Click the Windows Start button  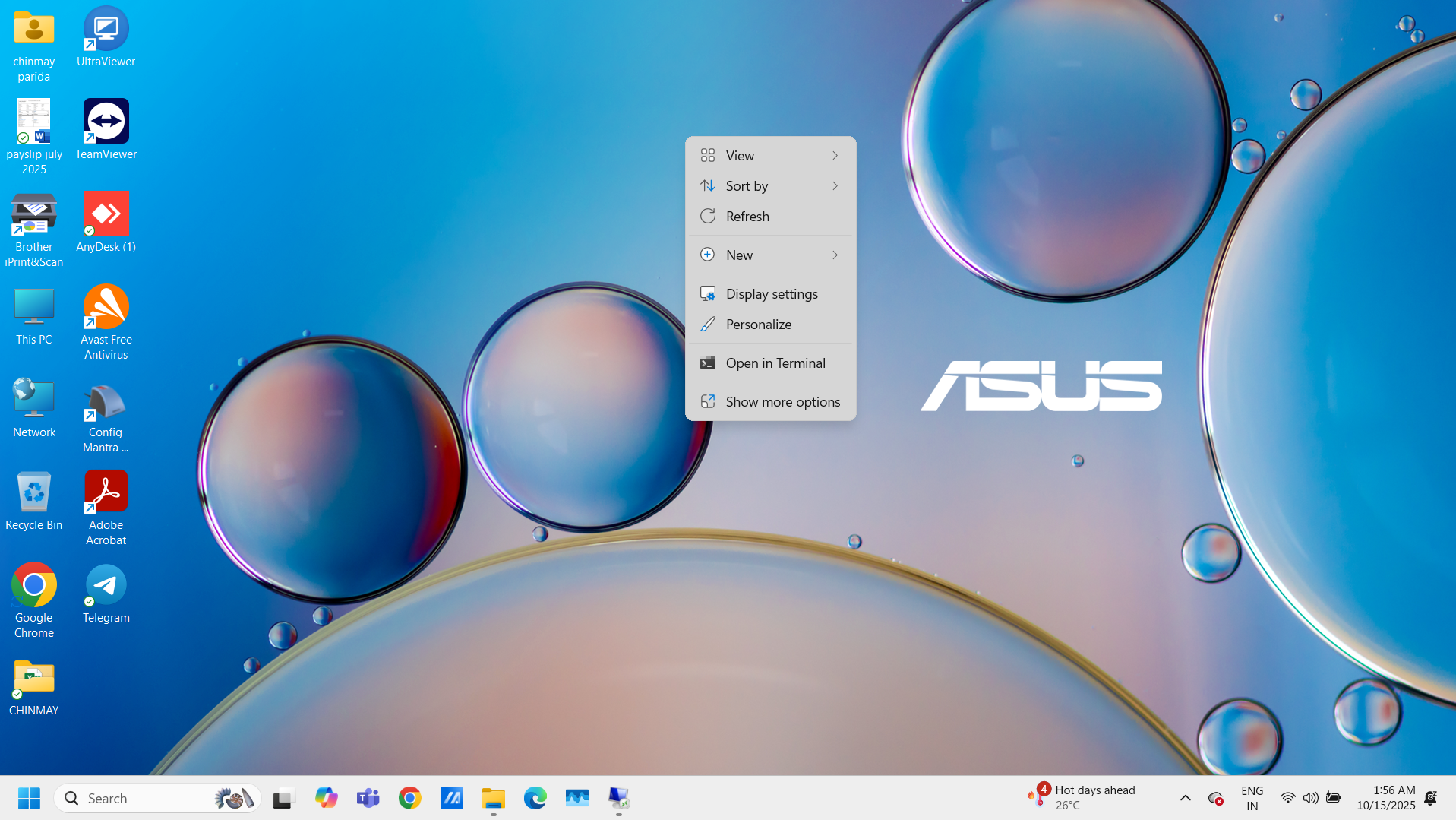(29, 798)
